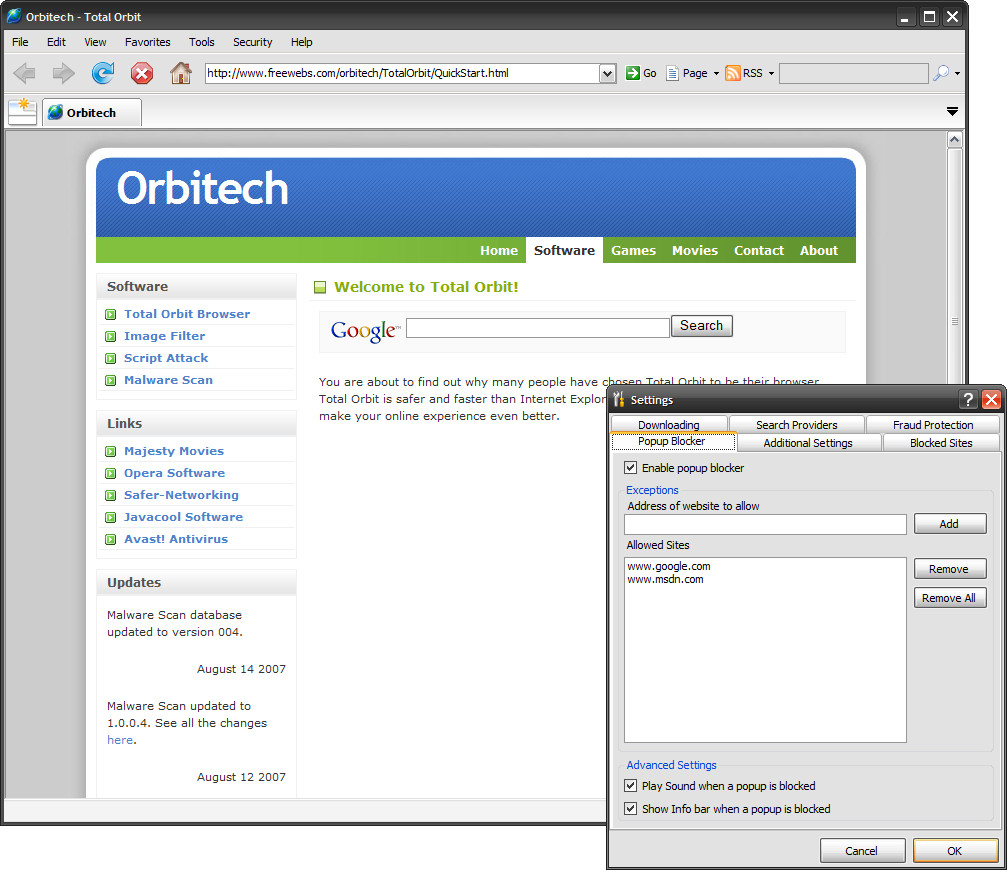Confirm settings with the OK button

(x=955, y=851)
